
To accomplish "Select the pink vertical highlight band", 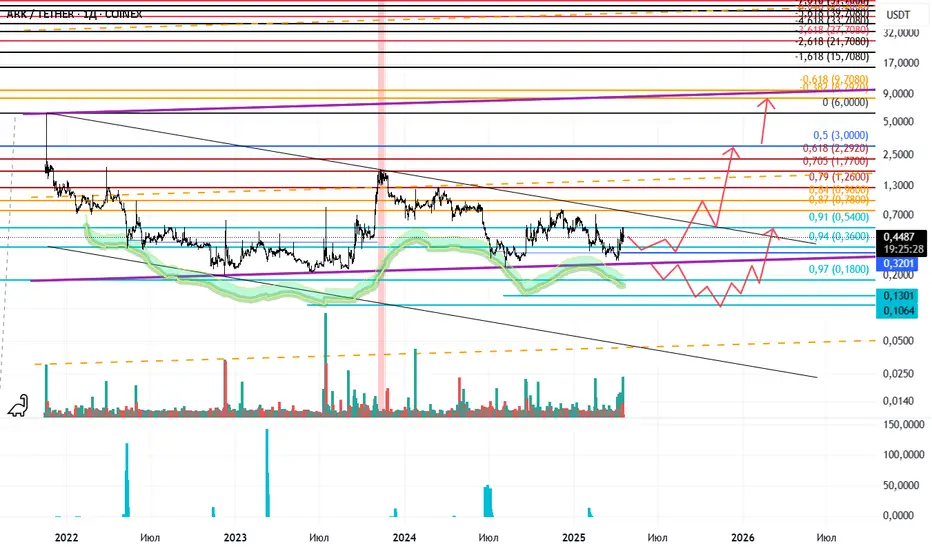I will [x=382, y=208].
